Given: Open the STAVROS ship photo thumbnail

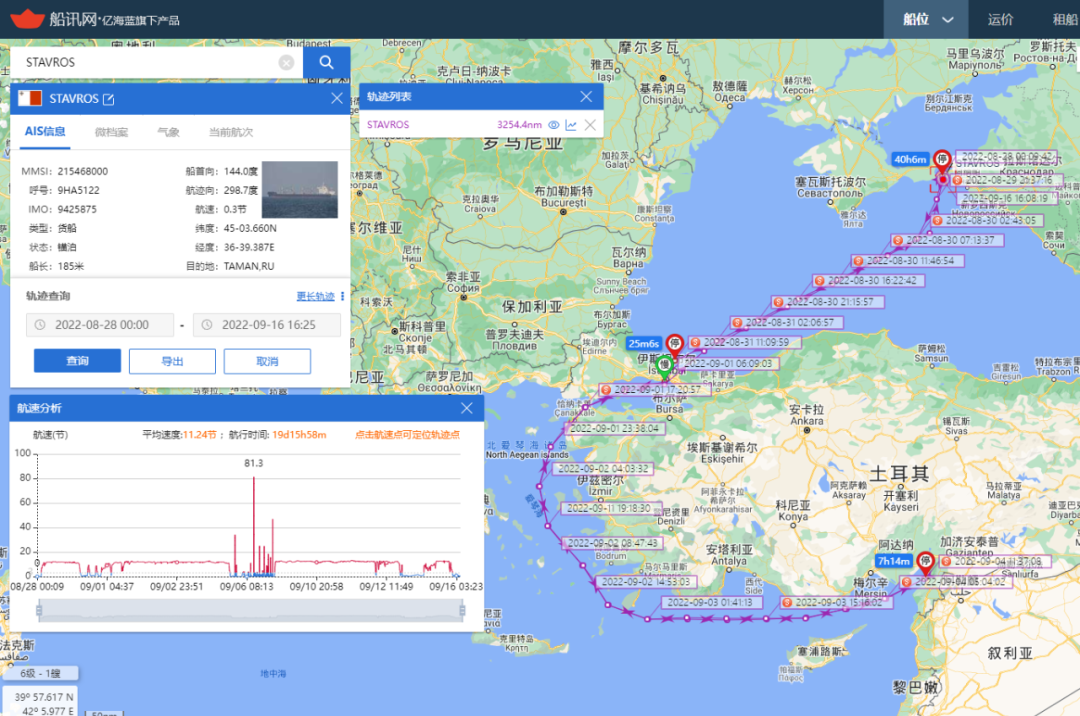Looking at the screenshot, I should point(299,188).
